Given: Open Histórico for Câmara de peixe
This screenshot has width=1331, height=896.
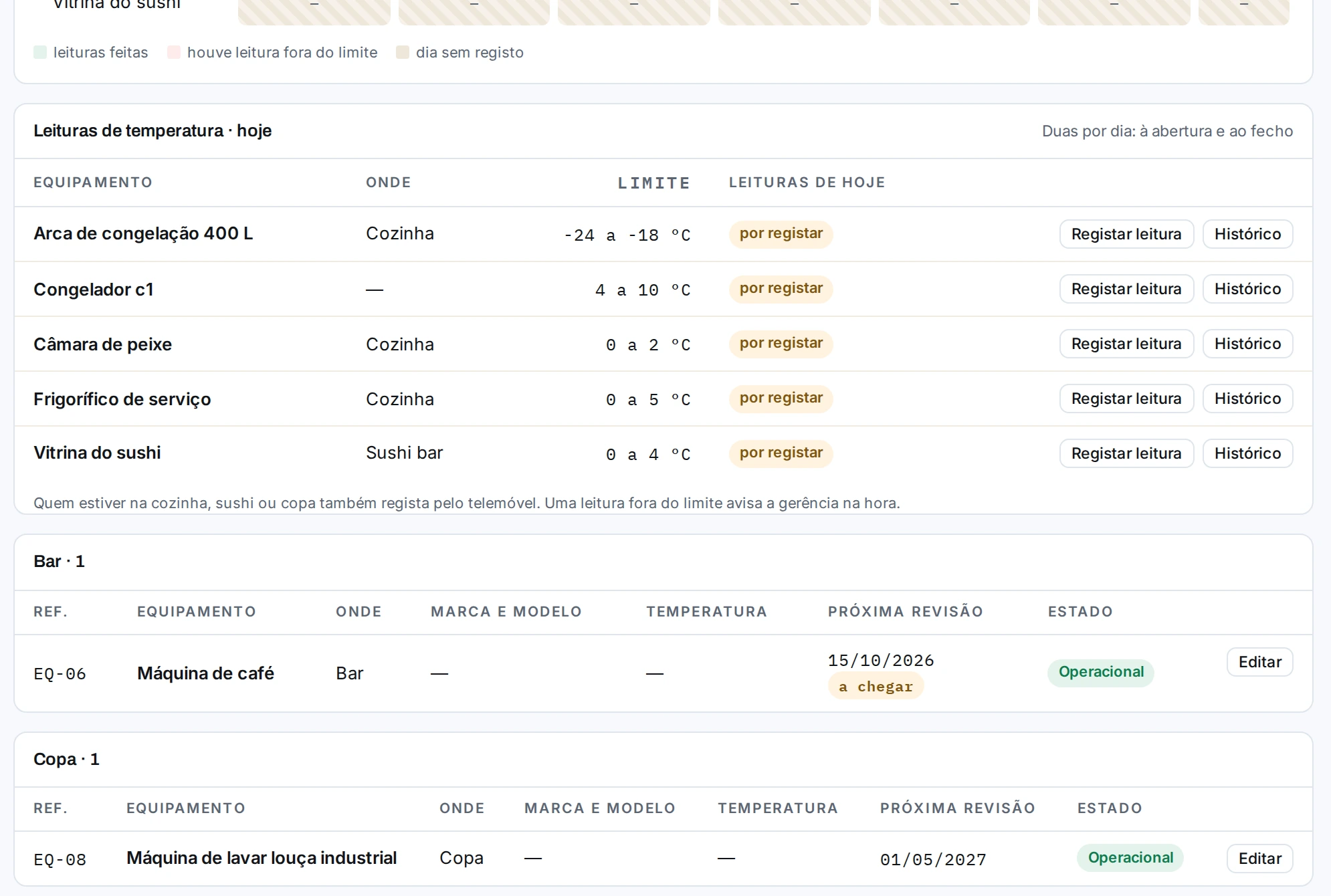Looking at the screenshot, I should (x=1247, y=344).
